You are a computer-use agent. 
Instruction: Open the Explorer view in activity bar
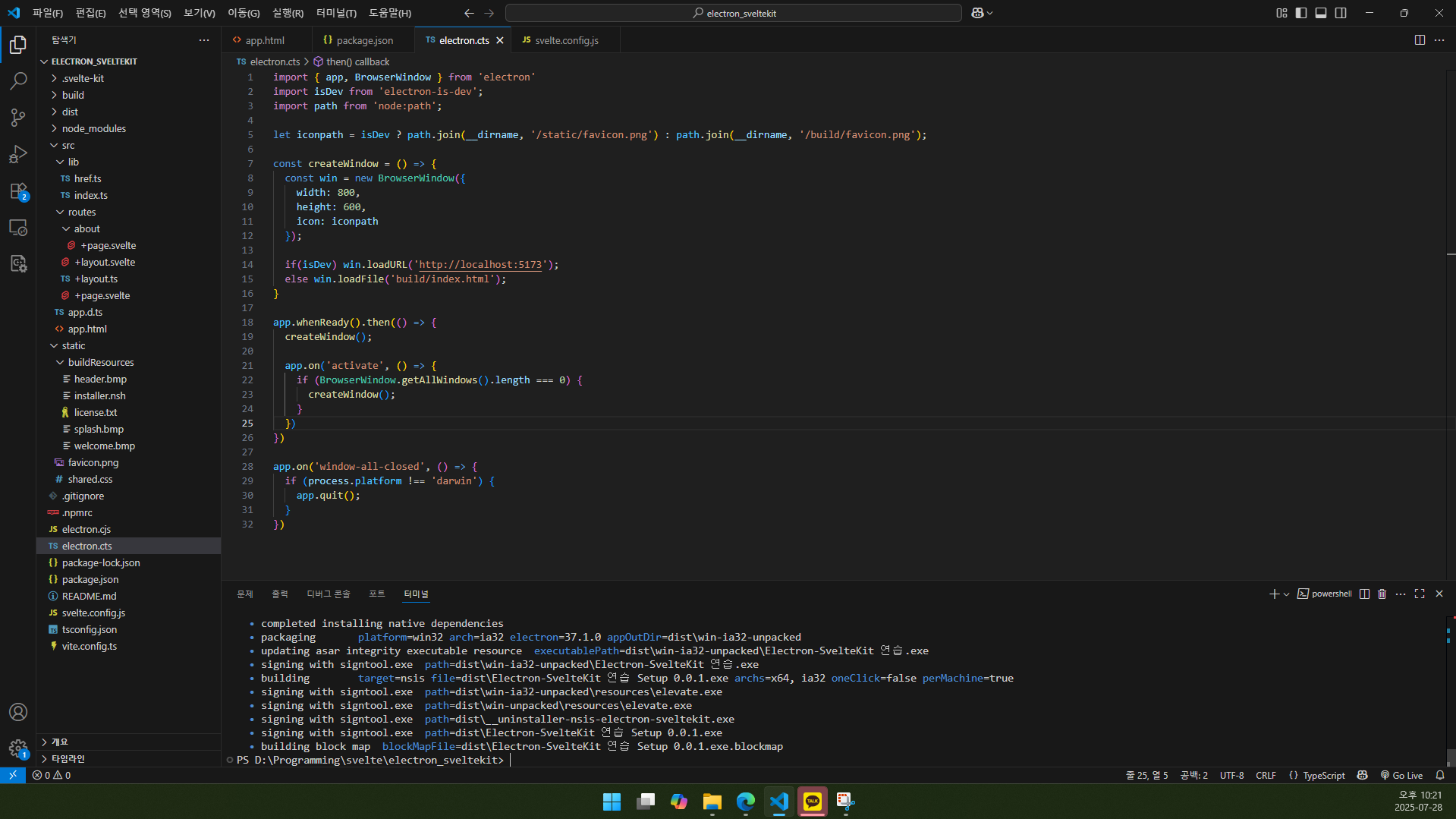(x=18, y=45)
